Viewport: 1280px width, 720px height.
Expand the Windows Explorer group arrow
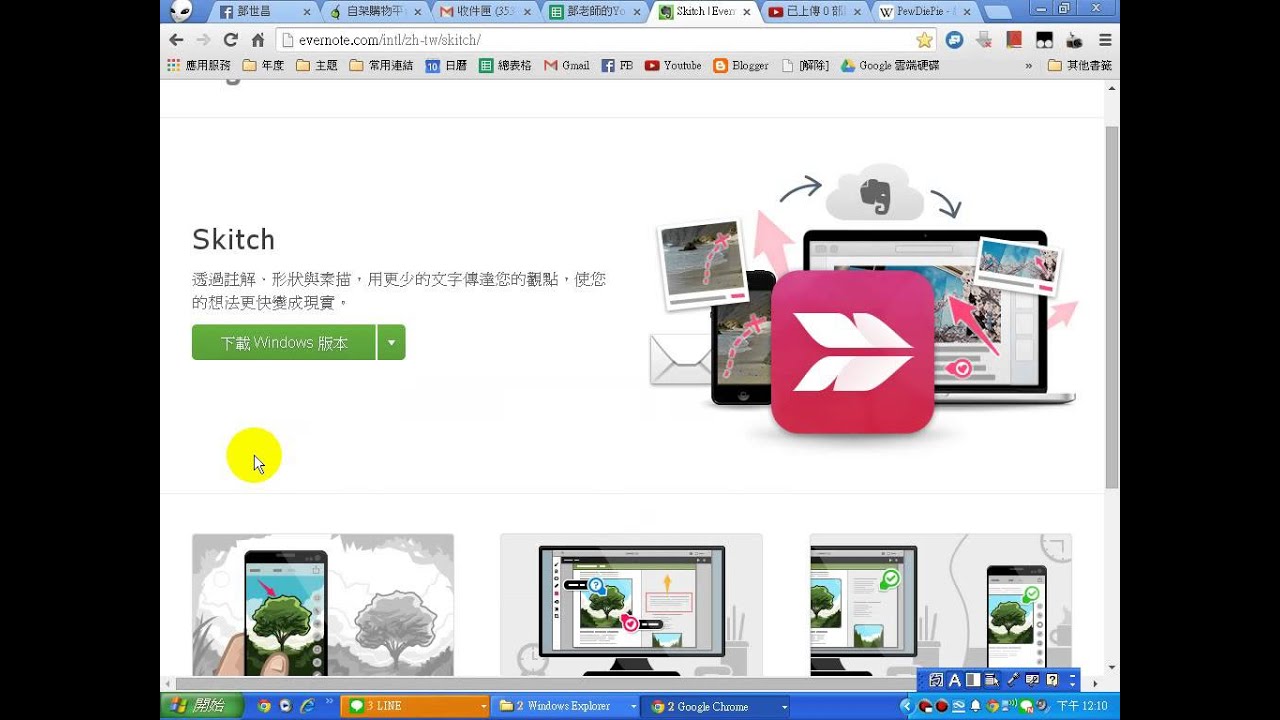(x=634, y=706)
